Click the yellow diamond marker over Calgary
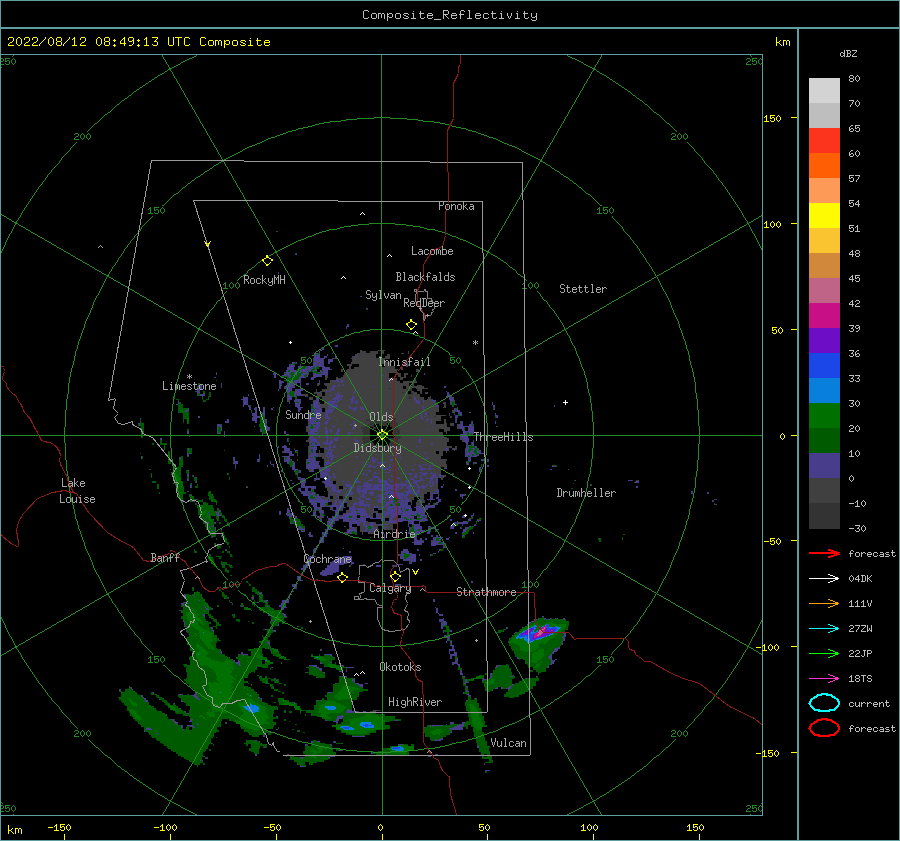The image size is (900, 841). tap(395, 576)
